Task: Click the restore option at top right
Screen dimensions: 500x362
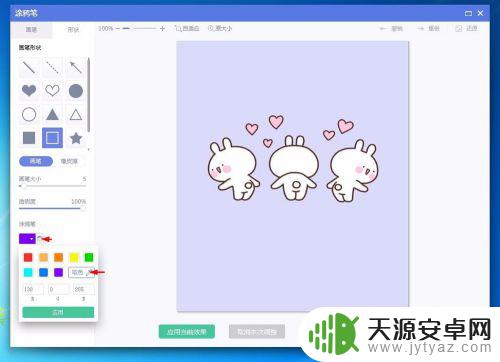Action: pos(467,29)
